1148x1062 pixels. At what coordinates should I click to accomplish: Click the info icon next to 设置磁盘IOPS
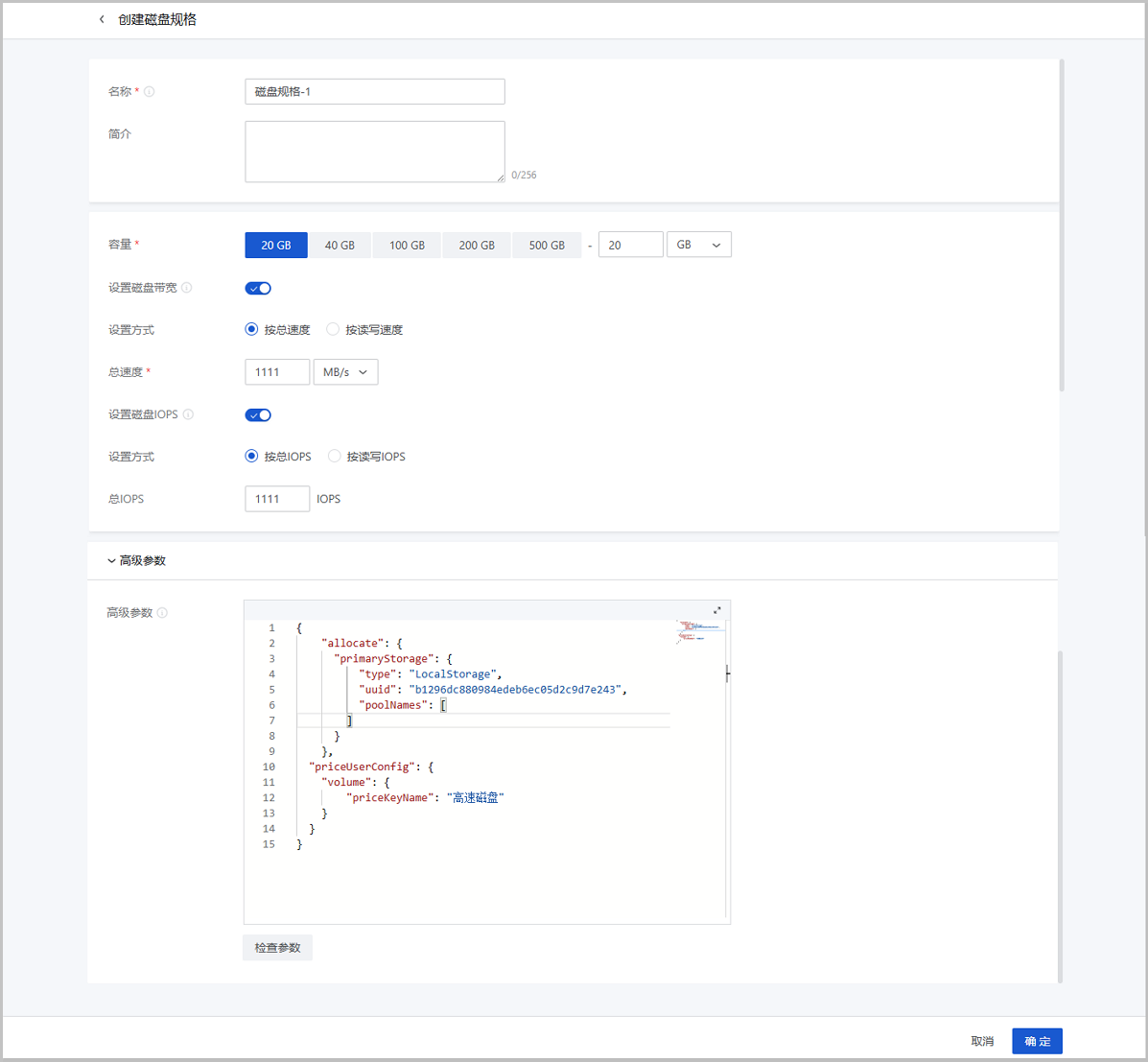tap(188, 414)
